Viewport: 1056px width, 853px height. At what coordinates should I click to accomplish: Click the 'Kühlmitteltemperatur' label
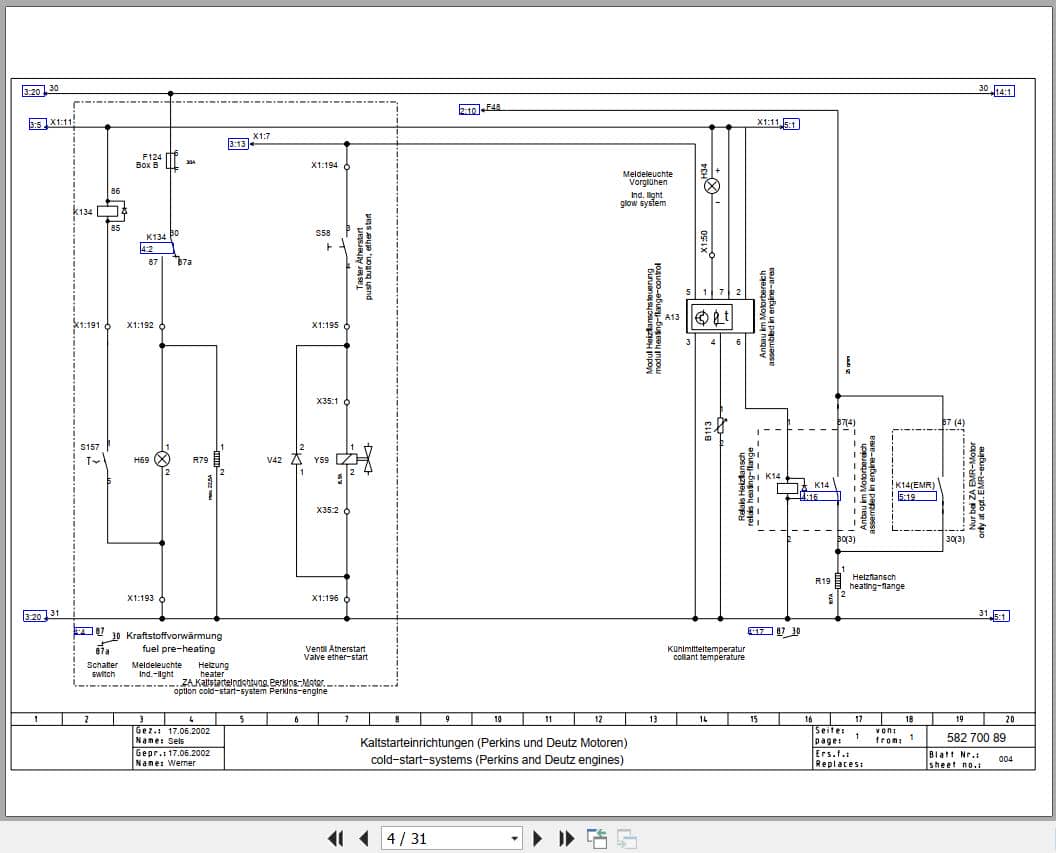pos(706,649)
